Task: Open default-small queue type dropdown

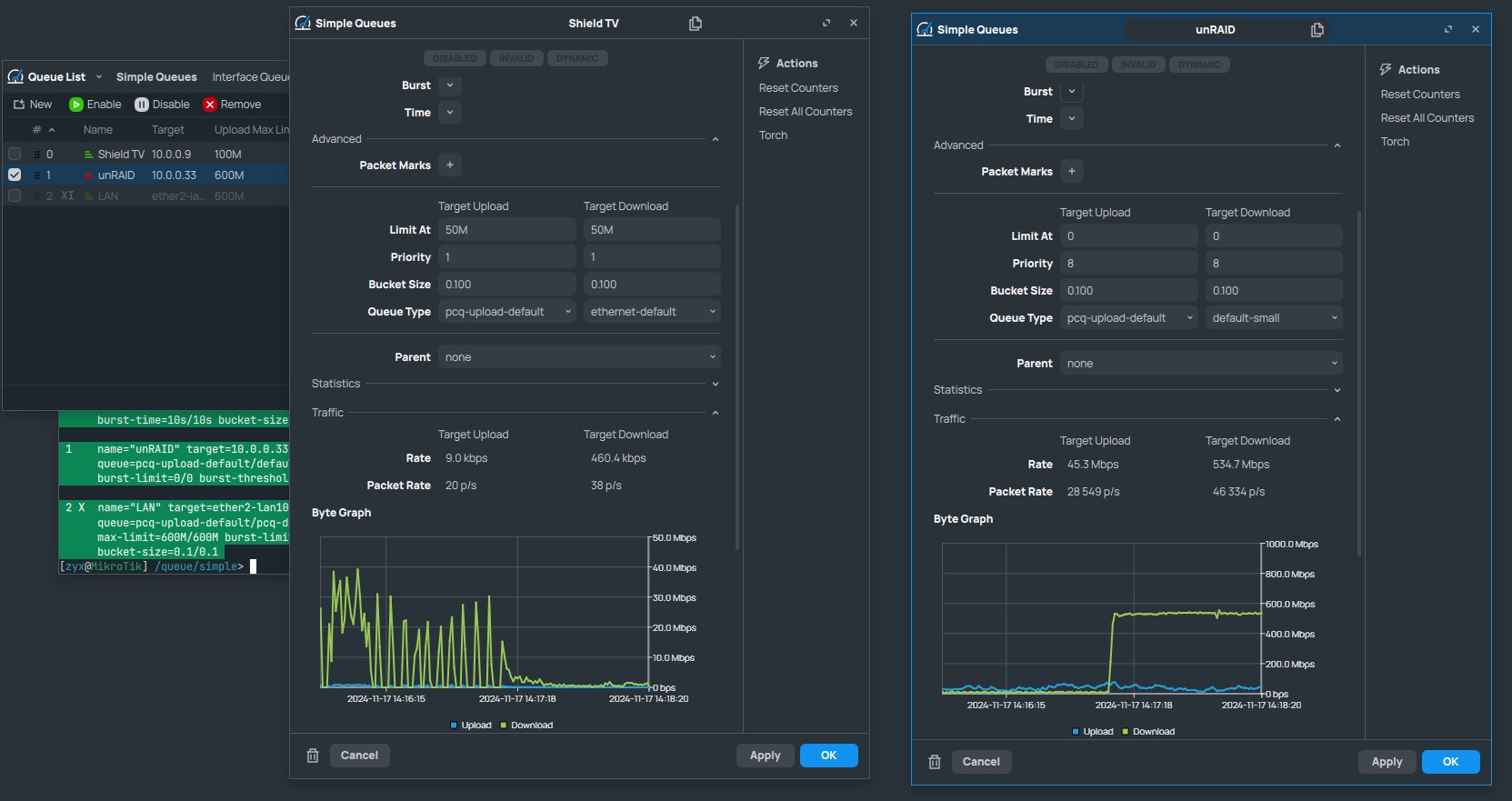Action: point(1274,318)
